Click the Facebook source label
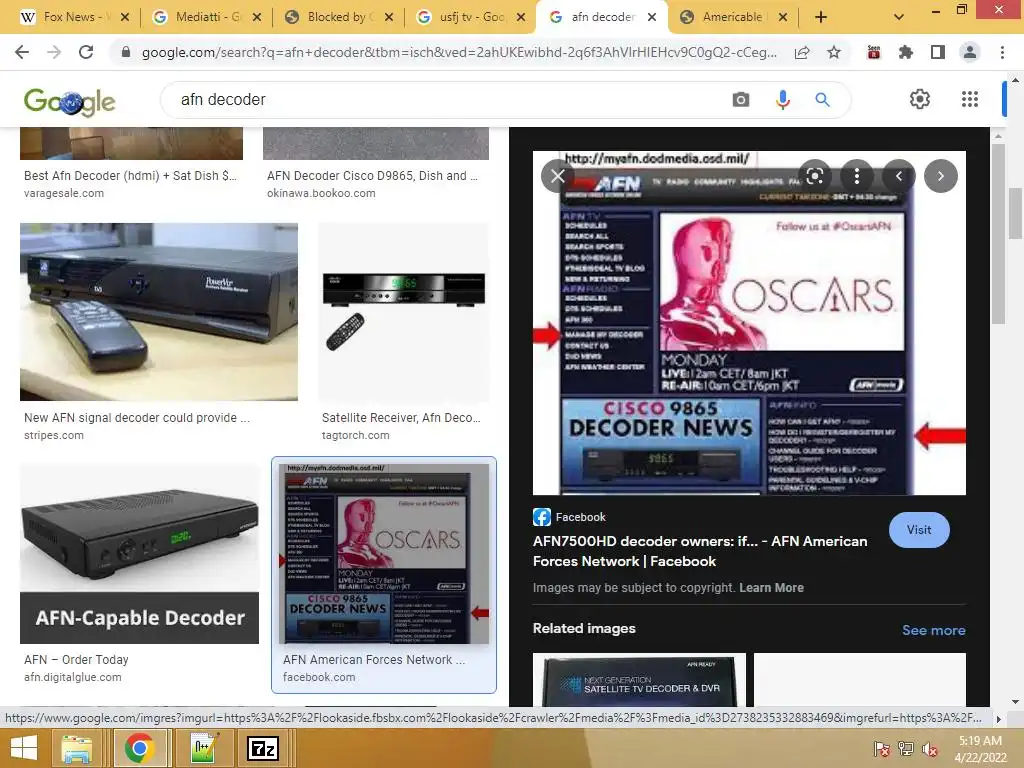The image size is (1024, 768). (569, 517)
